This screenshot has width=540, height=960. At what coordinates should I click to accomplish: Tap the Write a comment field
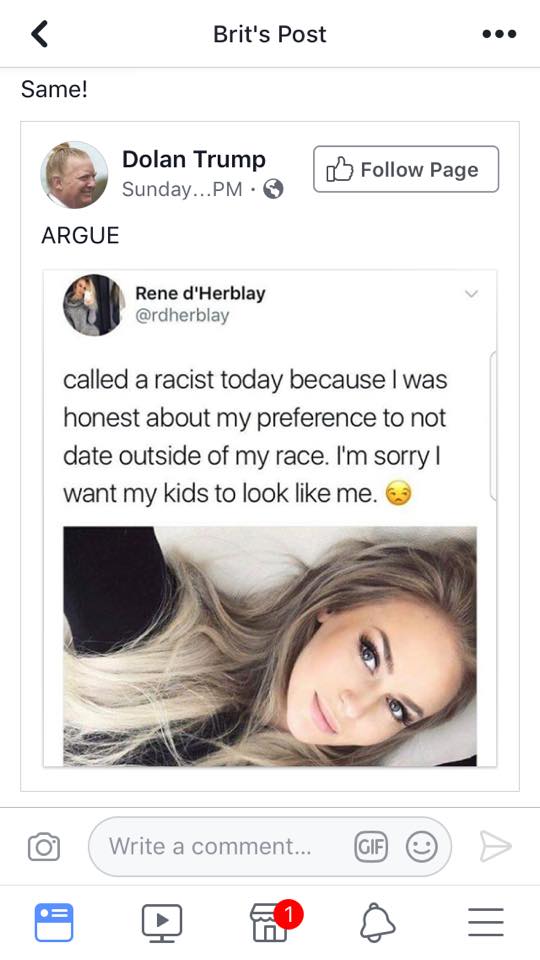270,847
